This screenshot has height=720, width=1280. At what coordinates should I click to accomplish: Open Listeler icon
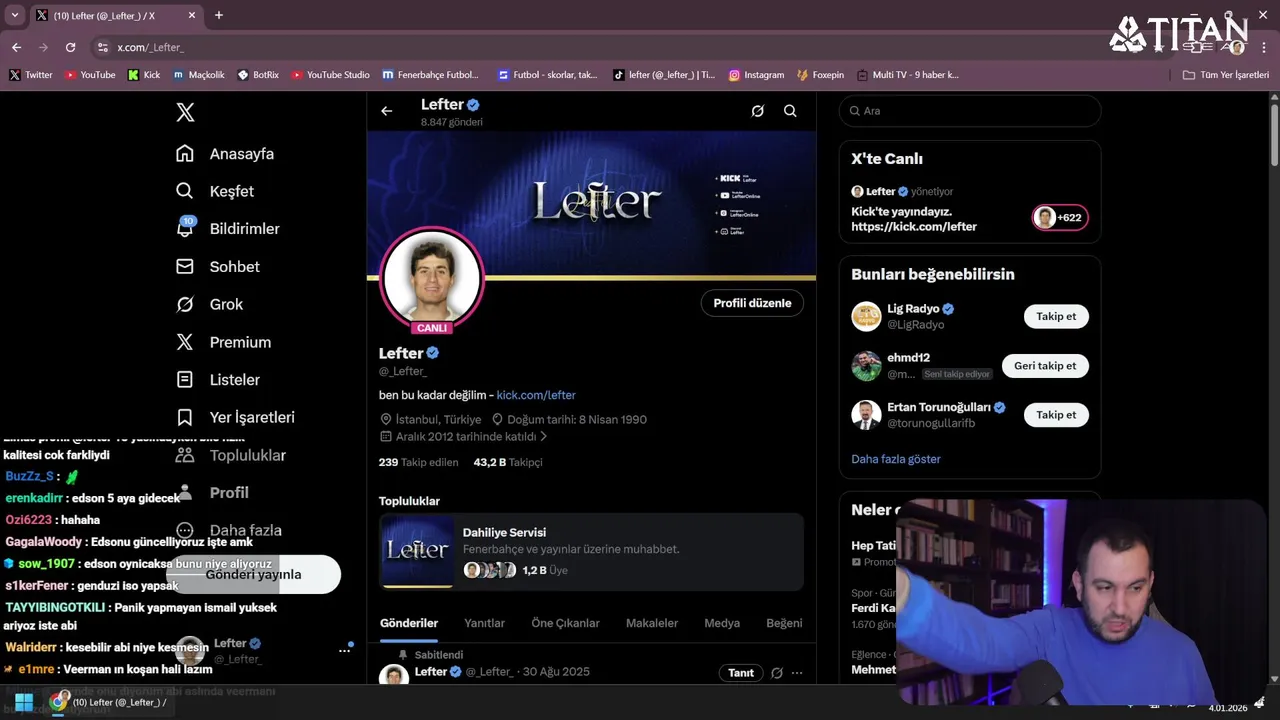coord(185,379)
